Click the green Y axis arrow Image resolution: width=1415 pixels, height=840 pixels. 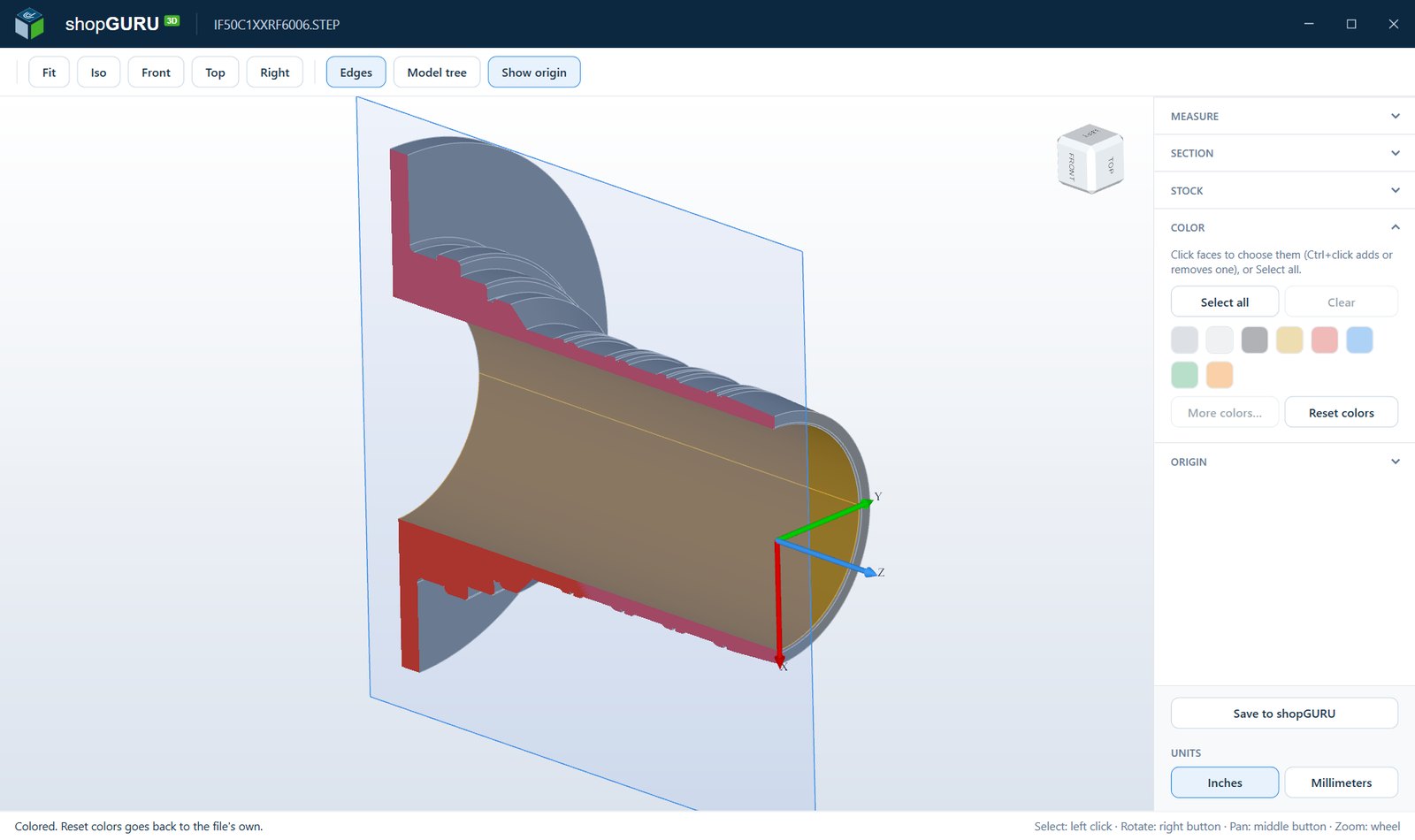[x=824, y=520]
